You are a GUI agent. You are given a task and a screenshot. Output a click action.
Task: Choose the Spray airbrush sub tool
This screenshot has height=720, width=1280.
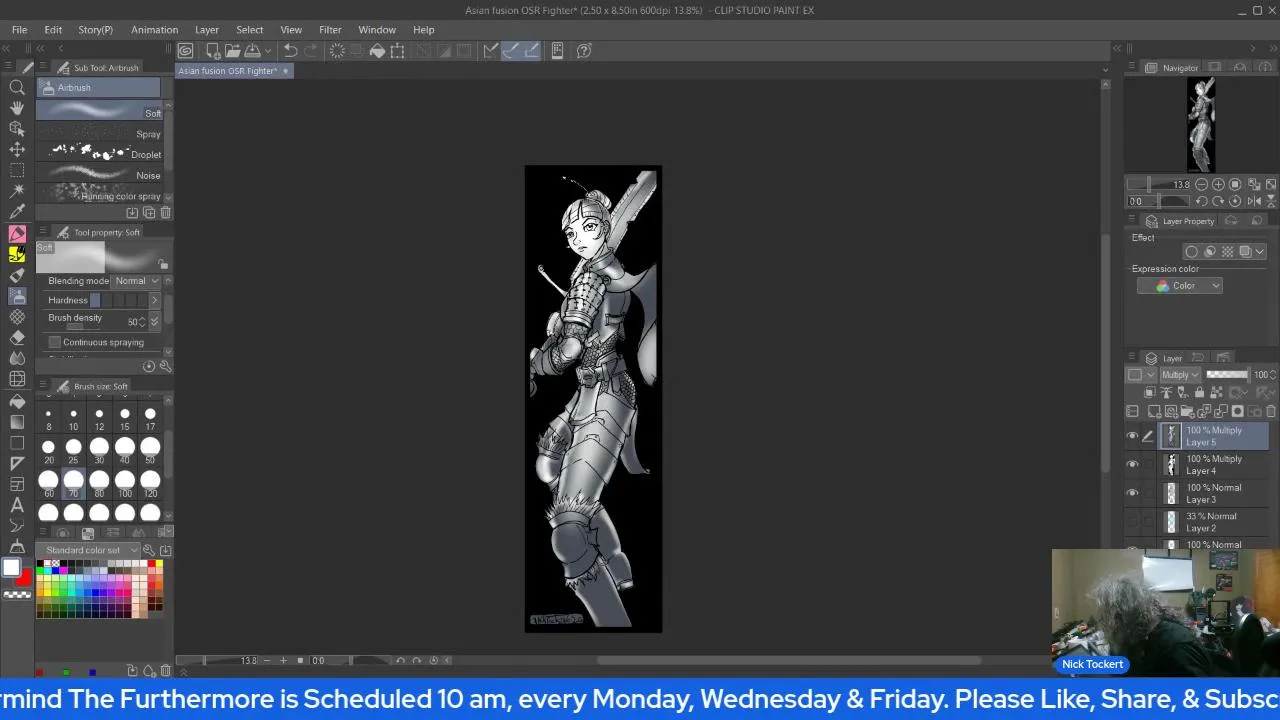click(100, 132)
